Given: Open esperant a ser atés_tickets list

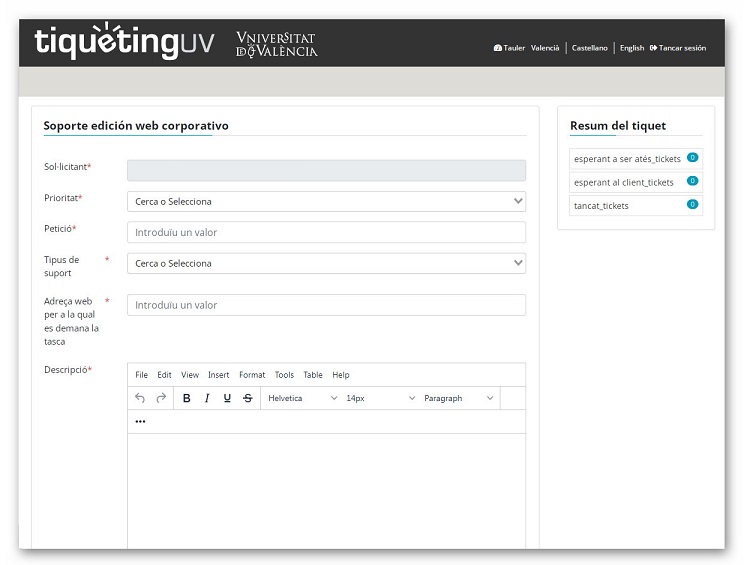Looking at the screenshot, I should tap(636, 158).
